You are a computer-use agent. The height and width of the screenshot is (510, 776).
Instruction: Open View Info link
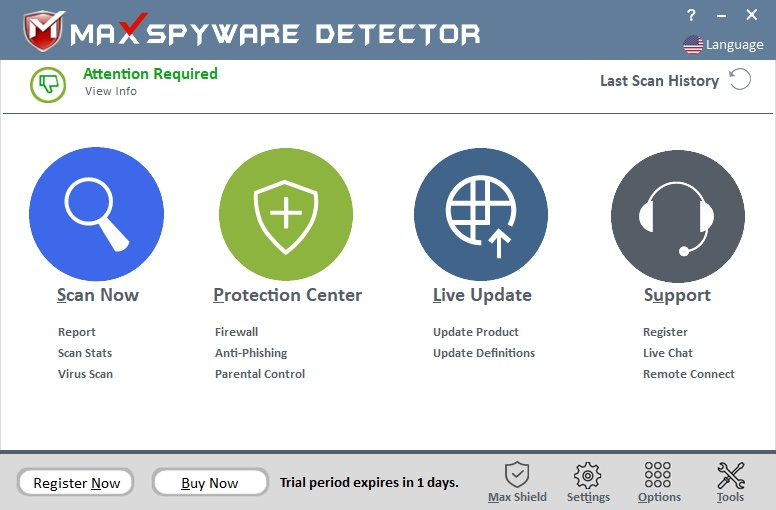pyautogui.click(x=111, y=91)
